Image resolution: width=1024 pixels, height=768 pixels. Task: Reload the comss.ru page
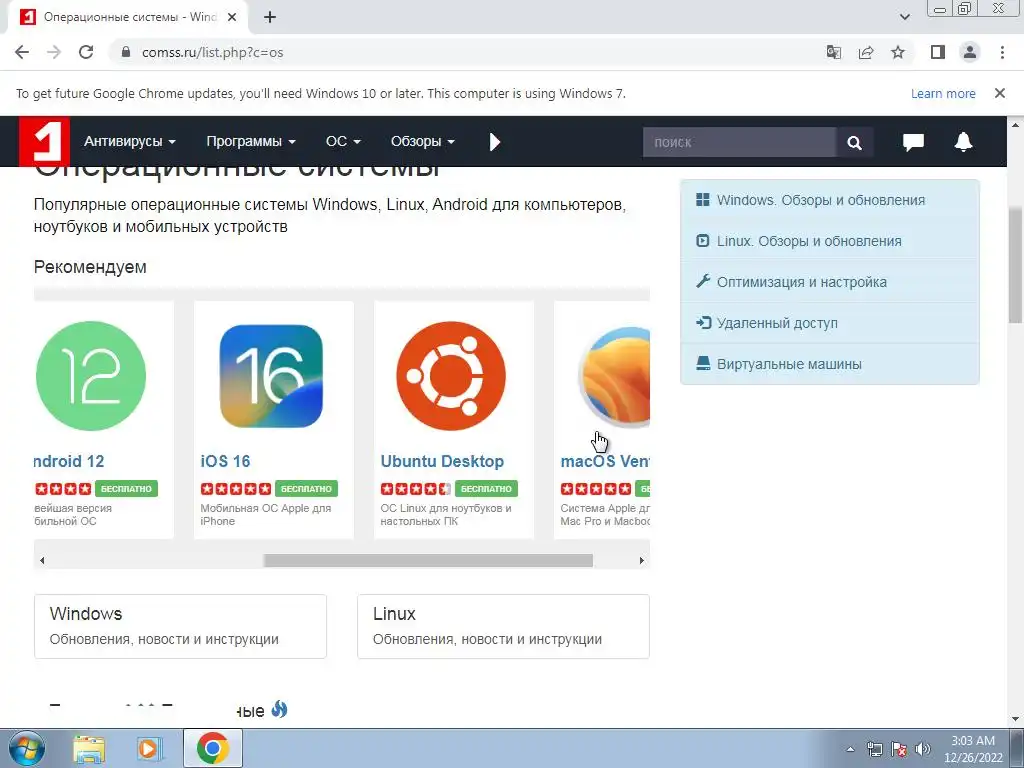tap(86, 52)
